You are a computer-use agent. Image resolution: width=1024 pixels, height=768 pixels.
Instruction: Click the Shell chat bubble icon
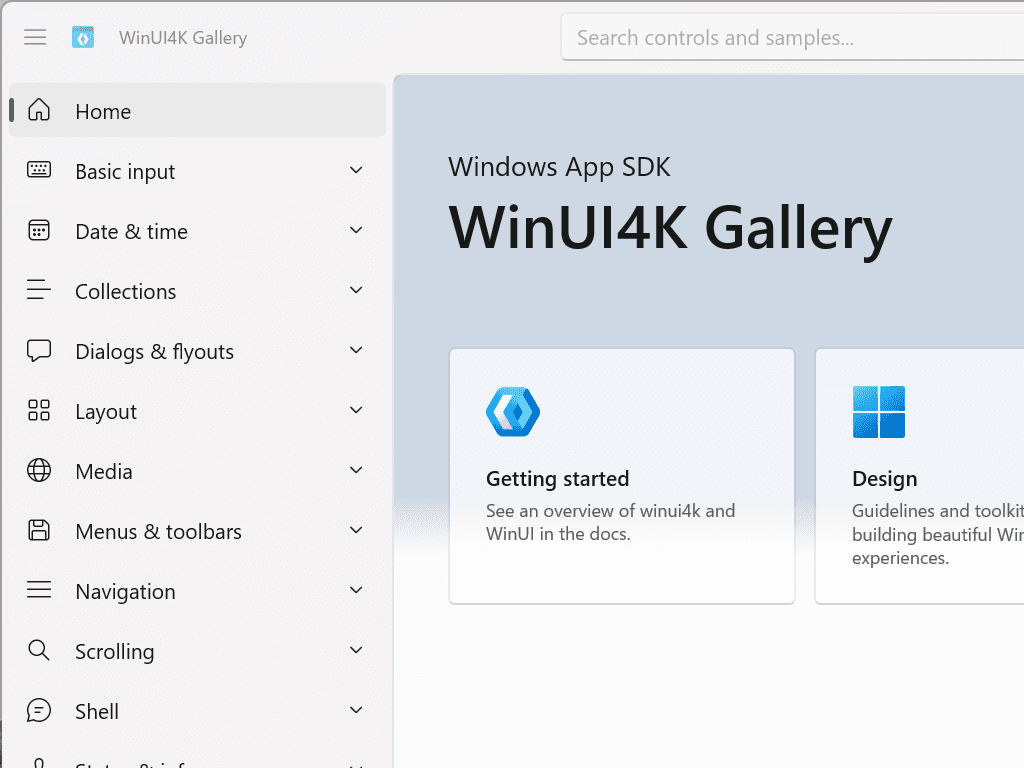pyautogui.click(x=39, y=710)
